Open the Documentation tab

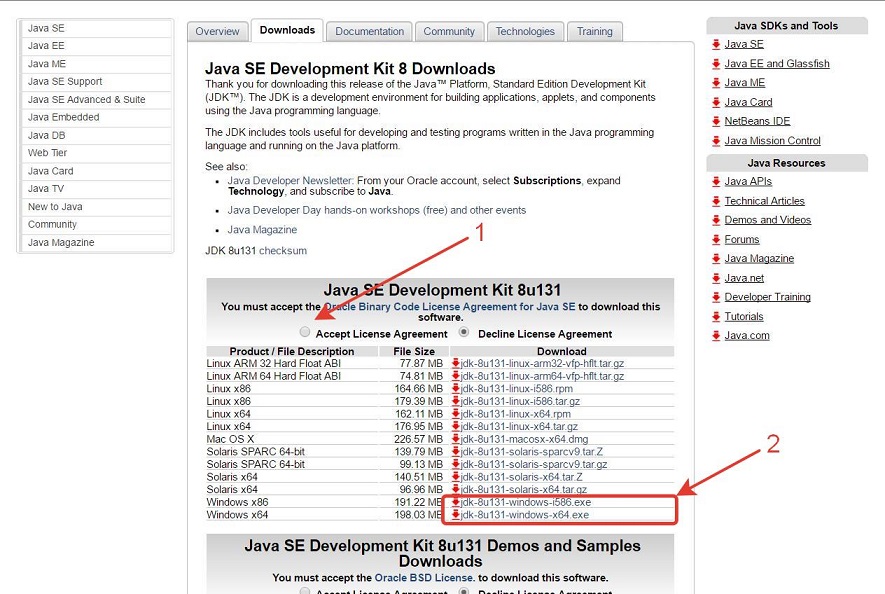pos(370,32)
